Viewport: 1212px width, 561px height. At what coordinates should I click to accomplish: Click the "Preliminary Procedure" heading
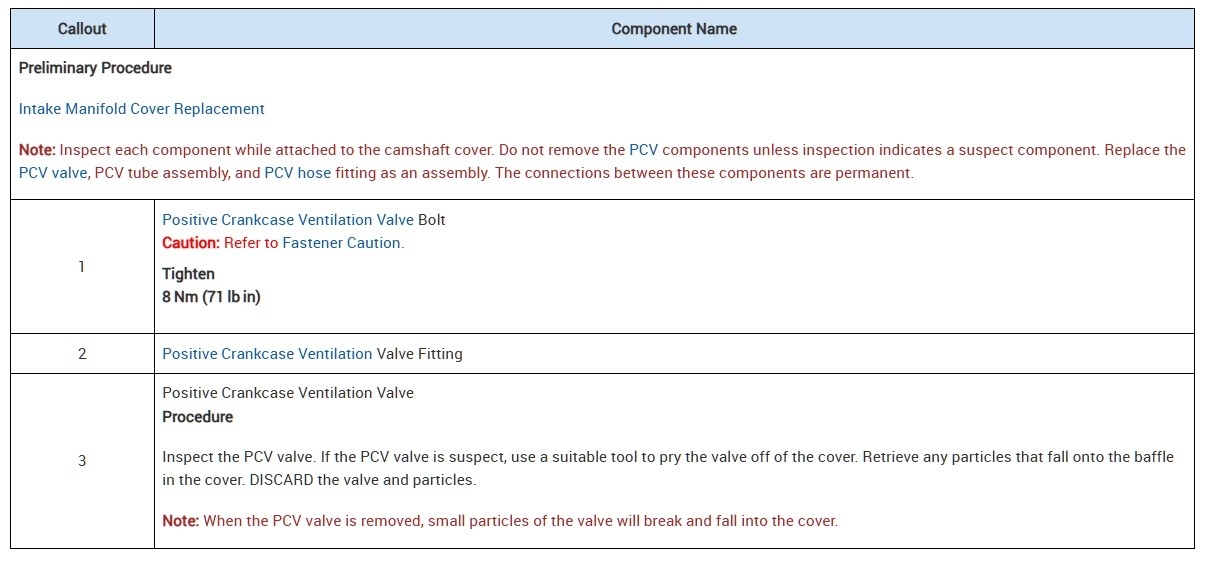[95, 68]
